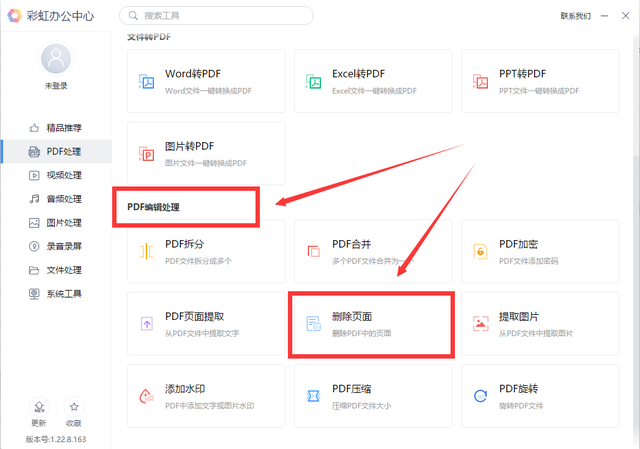Open the PPT转PDF tool card
The height and width of the screenshot is (449, 640).
click(540, 81)
